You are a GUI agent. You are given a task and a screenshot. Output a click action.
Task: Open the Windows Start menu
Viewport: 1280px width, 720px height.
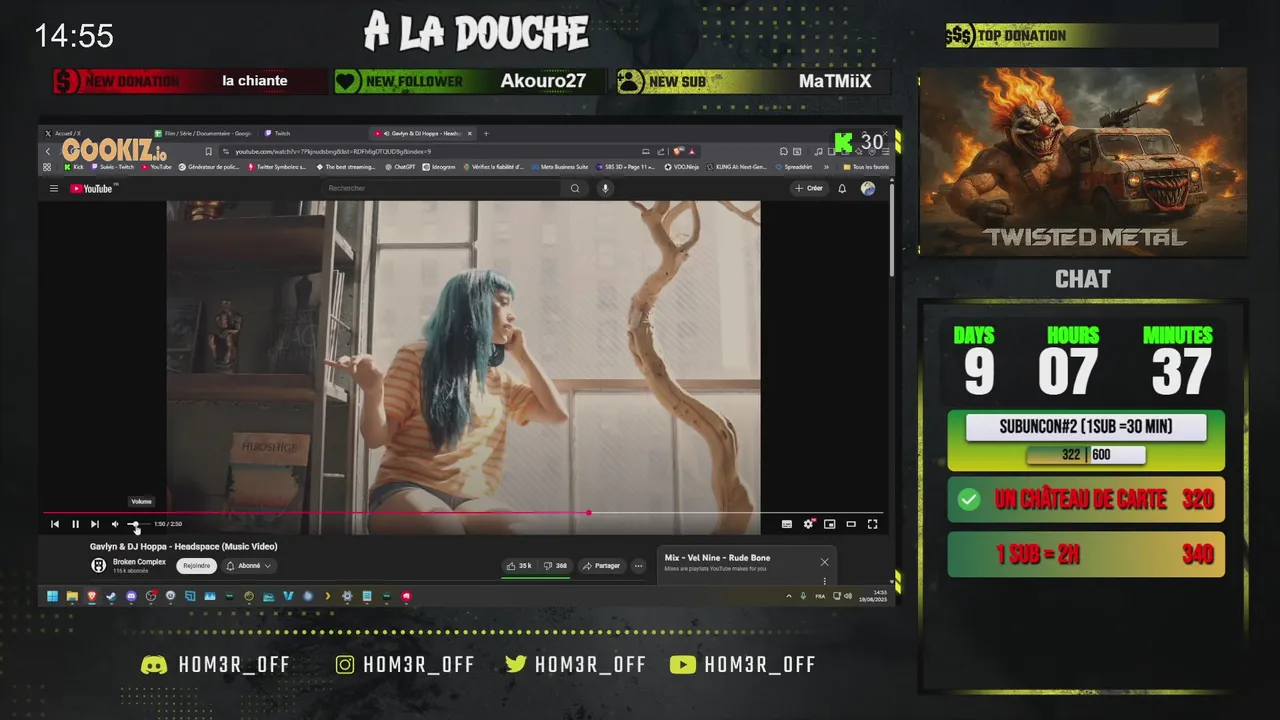pos(52,596)
